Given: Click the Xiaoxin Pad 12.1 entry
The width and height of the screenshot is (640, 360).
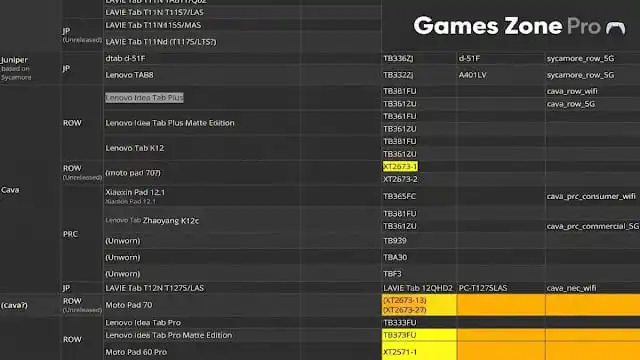Looking at the screenshot, I should coord(135,192).
